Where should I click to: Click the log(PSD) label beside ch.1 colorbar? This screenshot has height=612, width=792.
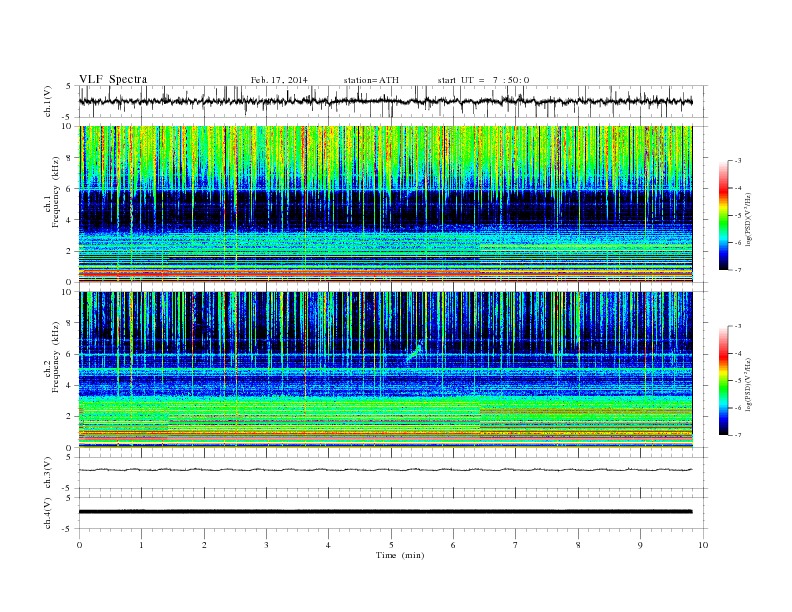[748, 219]
